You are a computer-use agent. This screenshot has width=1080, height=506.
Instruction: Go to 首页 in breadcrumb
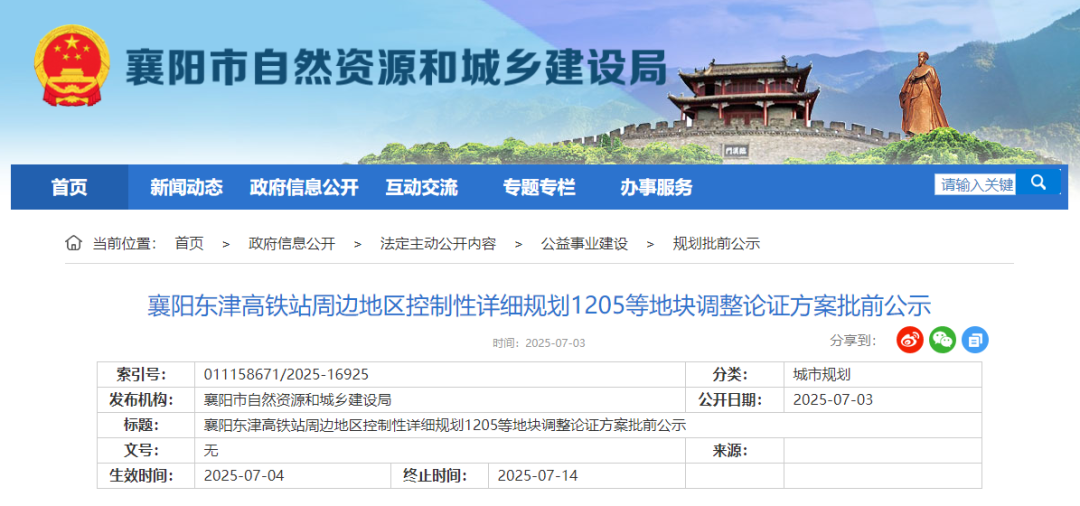pos(189,244)
